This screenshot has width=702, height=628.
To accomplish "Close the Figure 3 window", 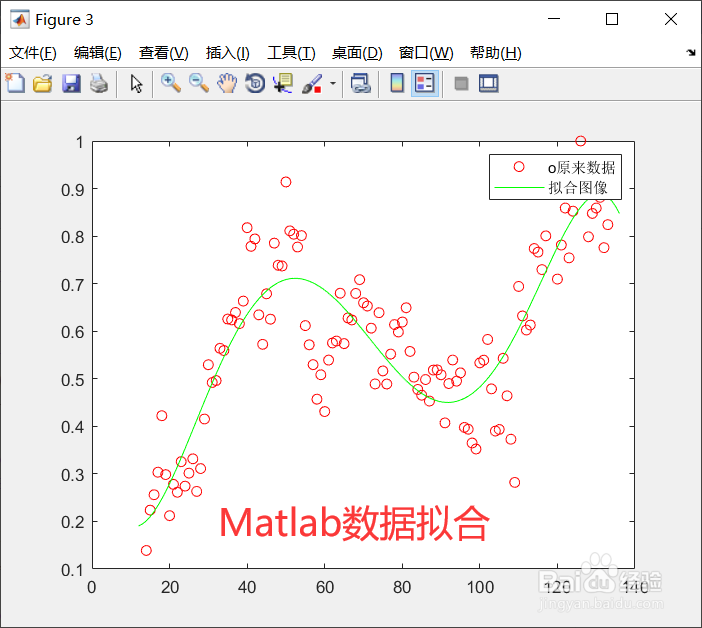I will [x=671, y=19].
